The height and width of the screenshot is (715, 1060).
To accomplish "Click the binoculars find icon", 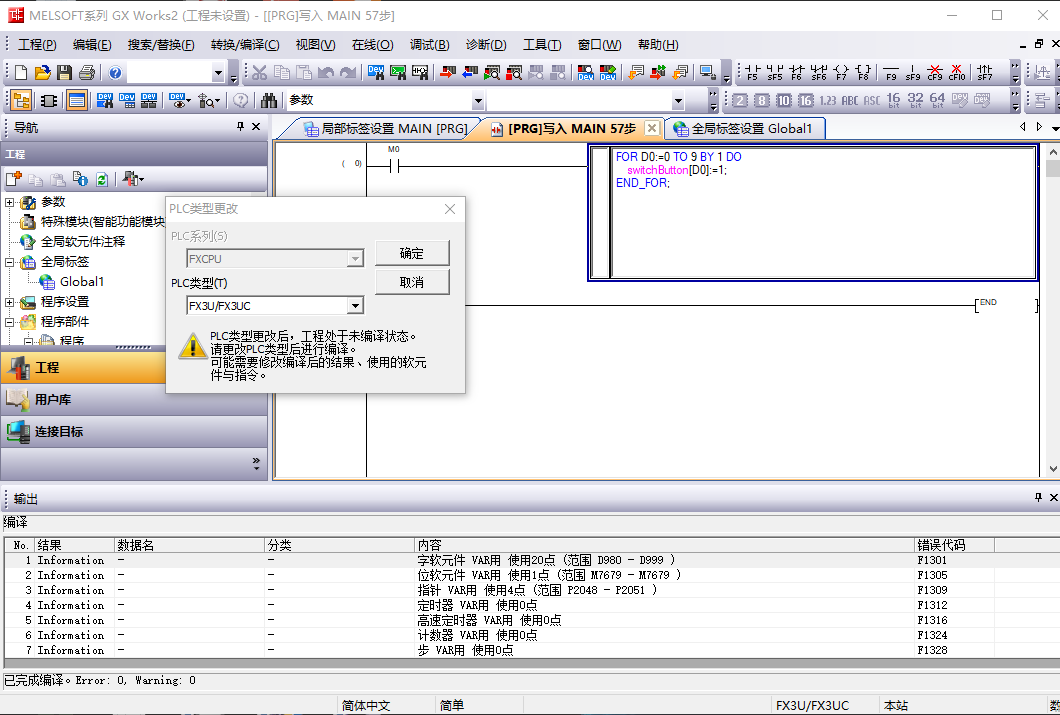I will pos(268,100).
